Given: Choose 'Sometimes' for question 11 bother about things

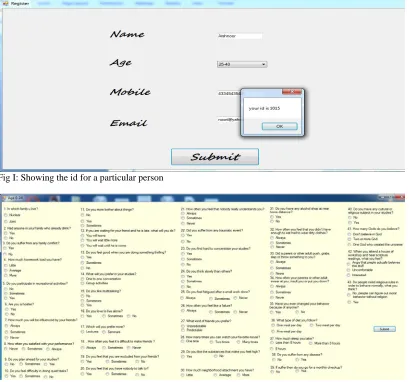Looking at the screenshot, I should point(83,226).
